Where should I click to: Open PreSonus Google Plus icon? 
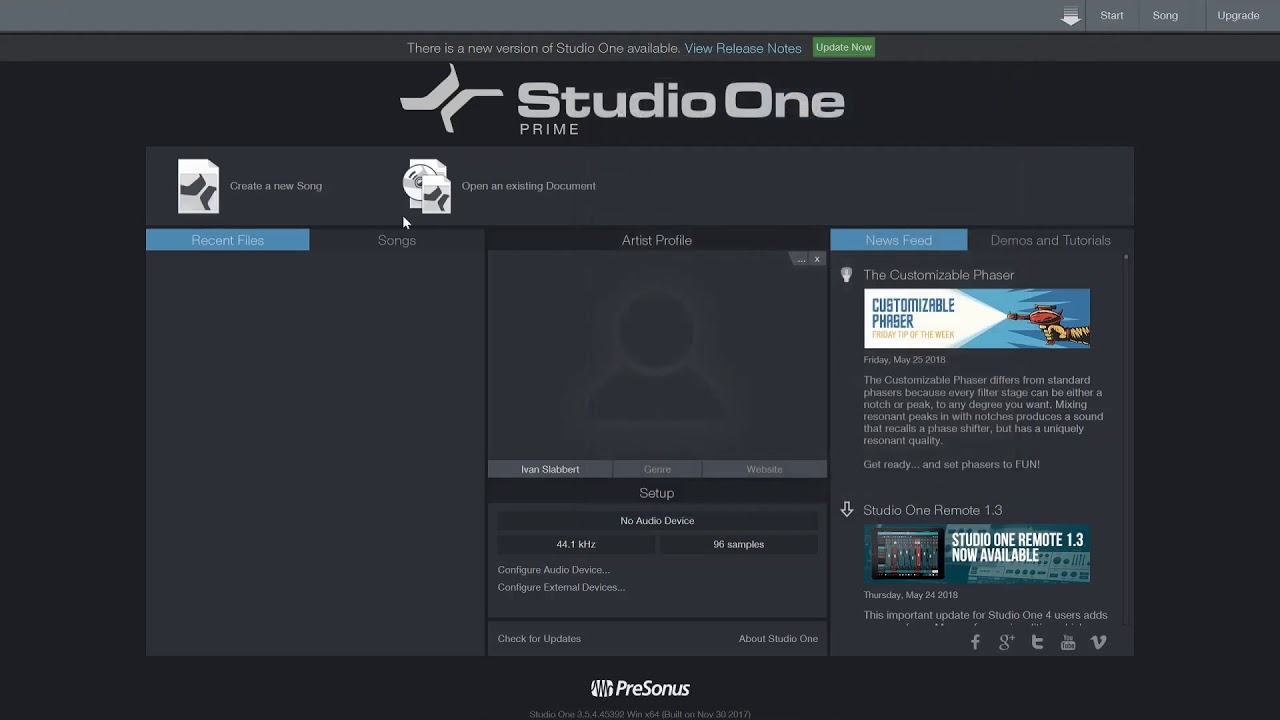tap(1006, 642)
